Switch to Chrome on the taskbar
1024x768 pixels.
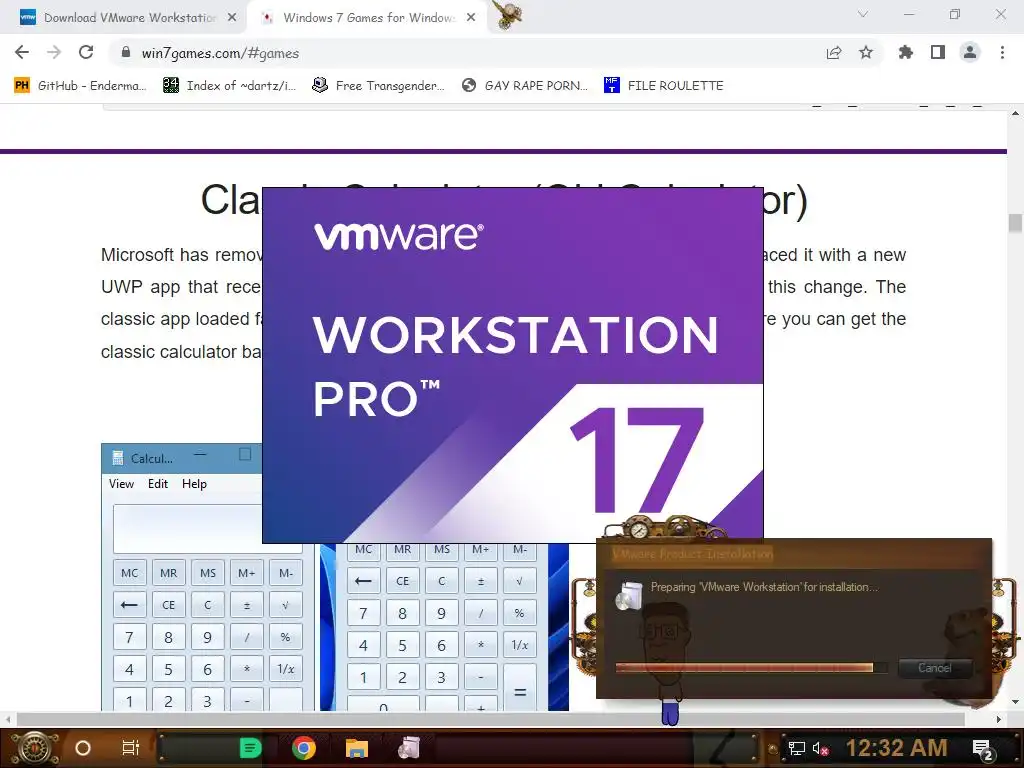tap(304, 748)
